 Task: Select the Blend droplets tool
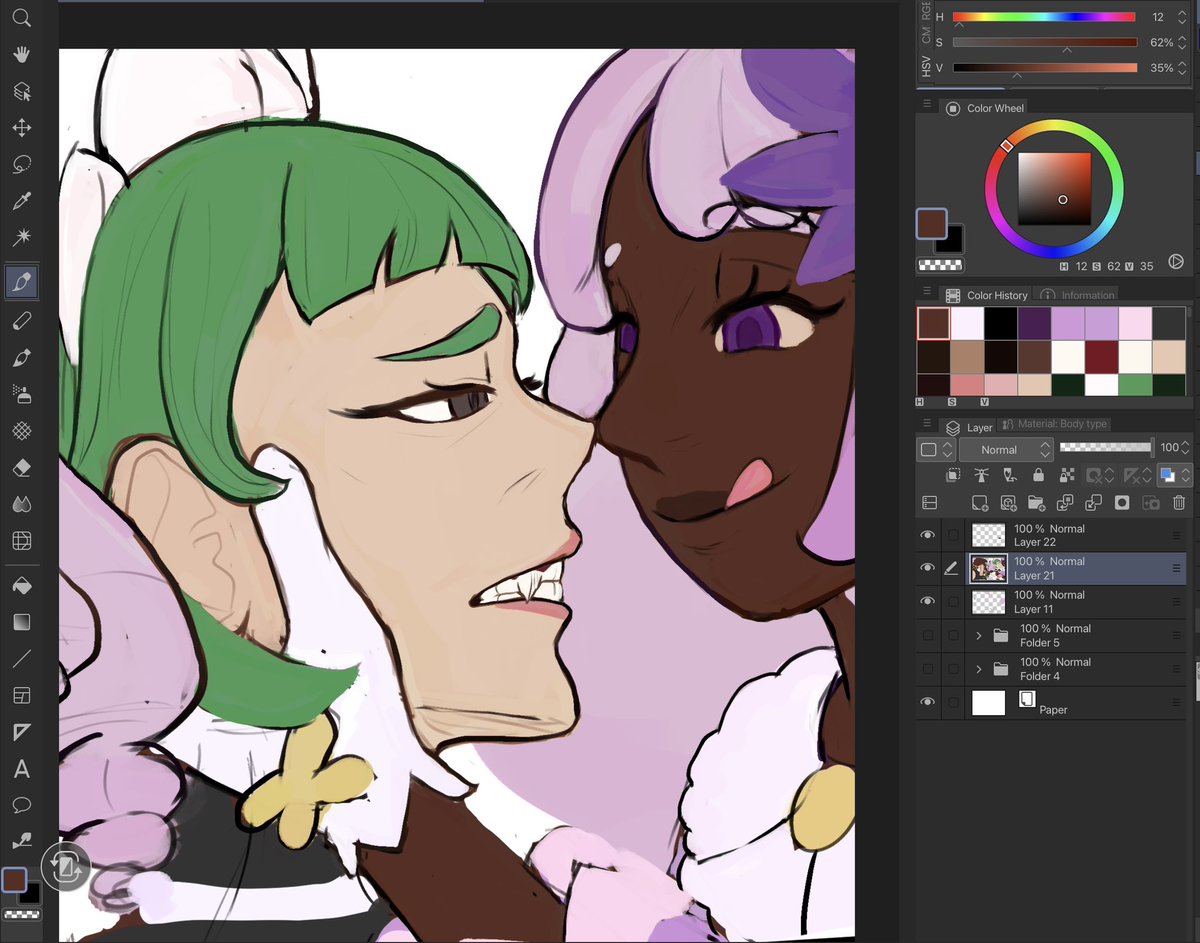point(21,505)
